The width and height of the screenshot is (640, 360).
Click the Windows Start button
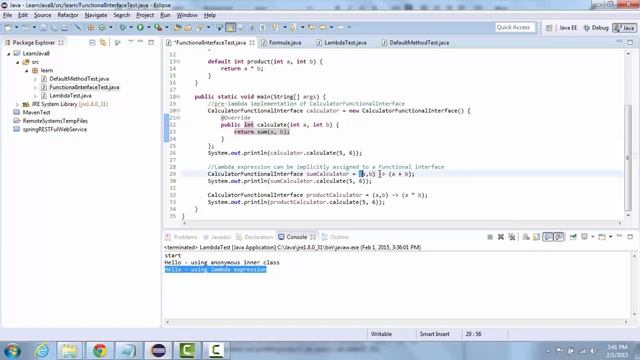pyautogui.click(x=12, y=351)
